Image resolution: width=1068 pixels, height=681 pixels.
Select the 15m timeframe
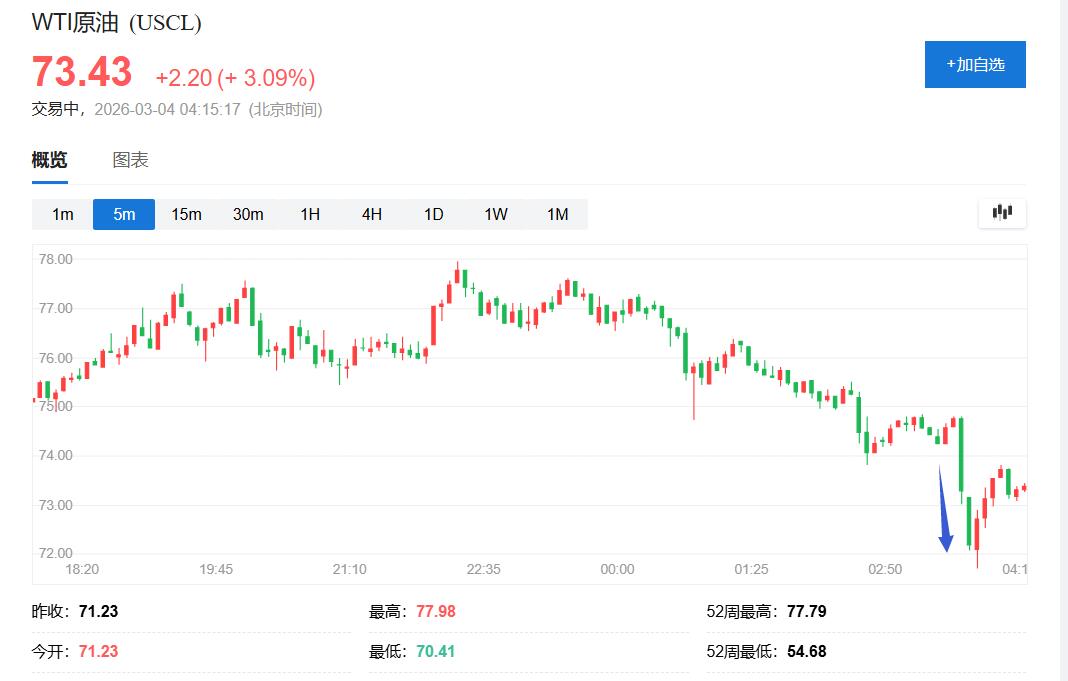[186, 214]
